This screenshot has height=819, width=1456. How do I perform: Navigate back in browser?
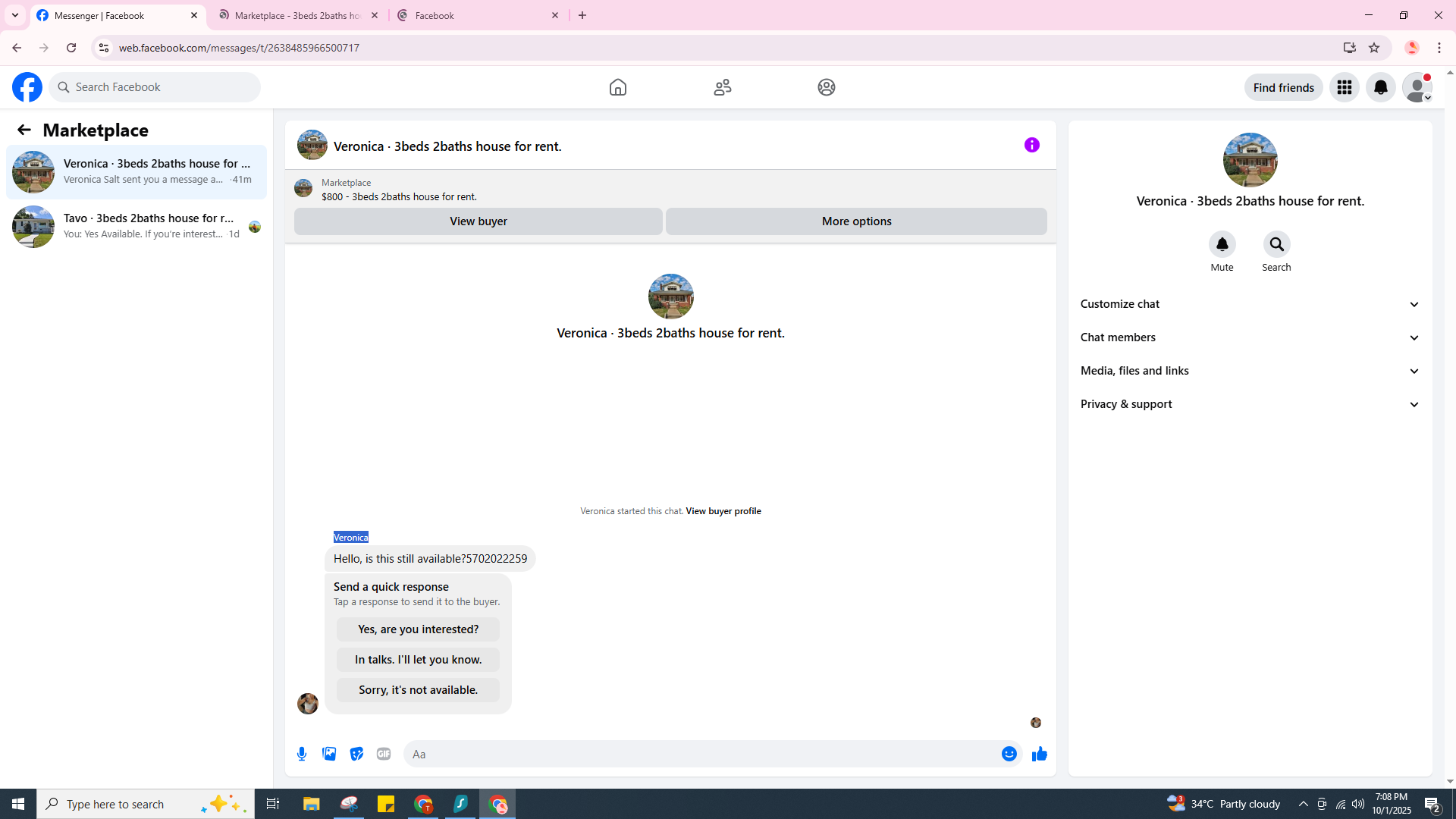click(x=17, y=48)
